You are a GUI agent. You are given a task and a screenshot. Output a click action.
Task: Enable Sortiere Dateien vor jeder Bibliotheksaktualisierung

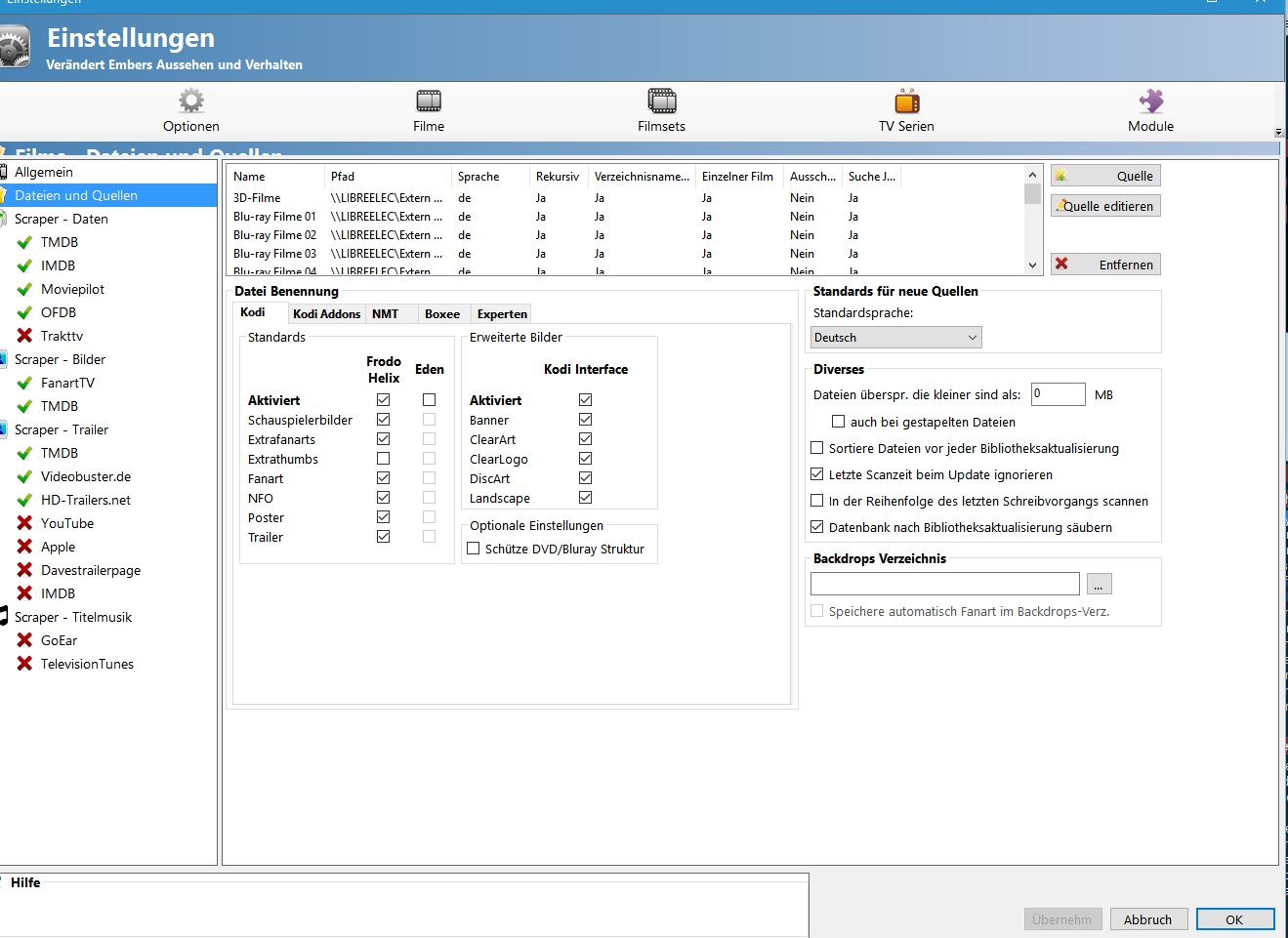(x=817, y=448)
